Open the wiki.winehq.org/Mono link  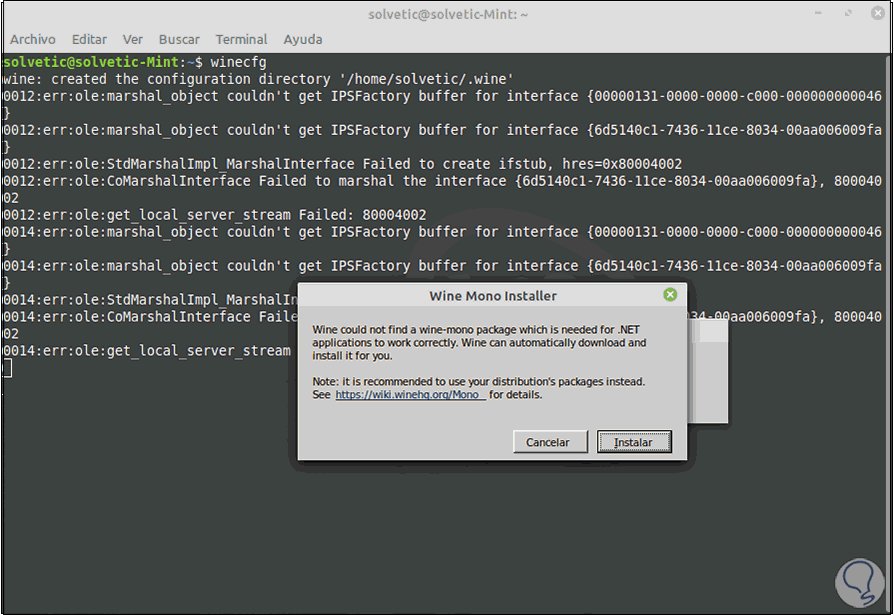pos(410,394)
